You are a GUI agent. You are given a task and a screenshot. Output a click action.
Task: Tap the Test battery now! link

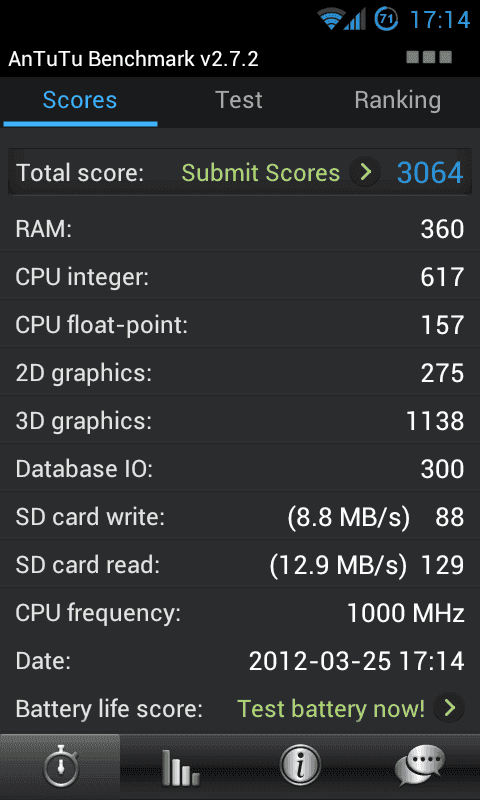pos(331,709)
